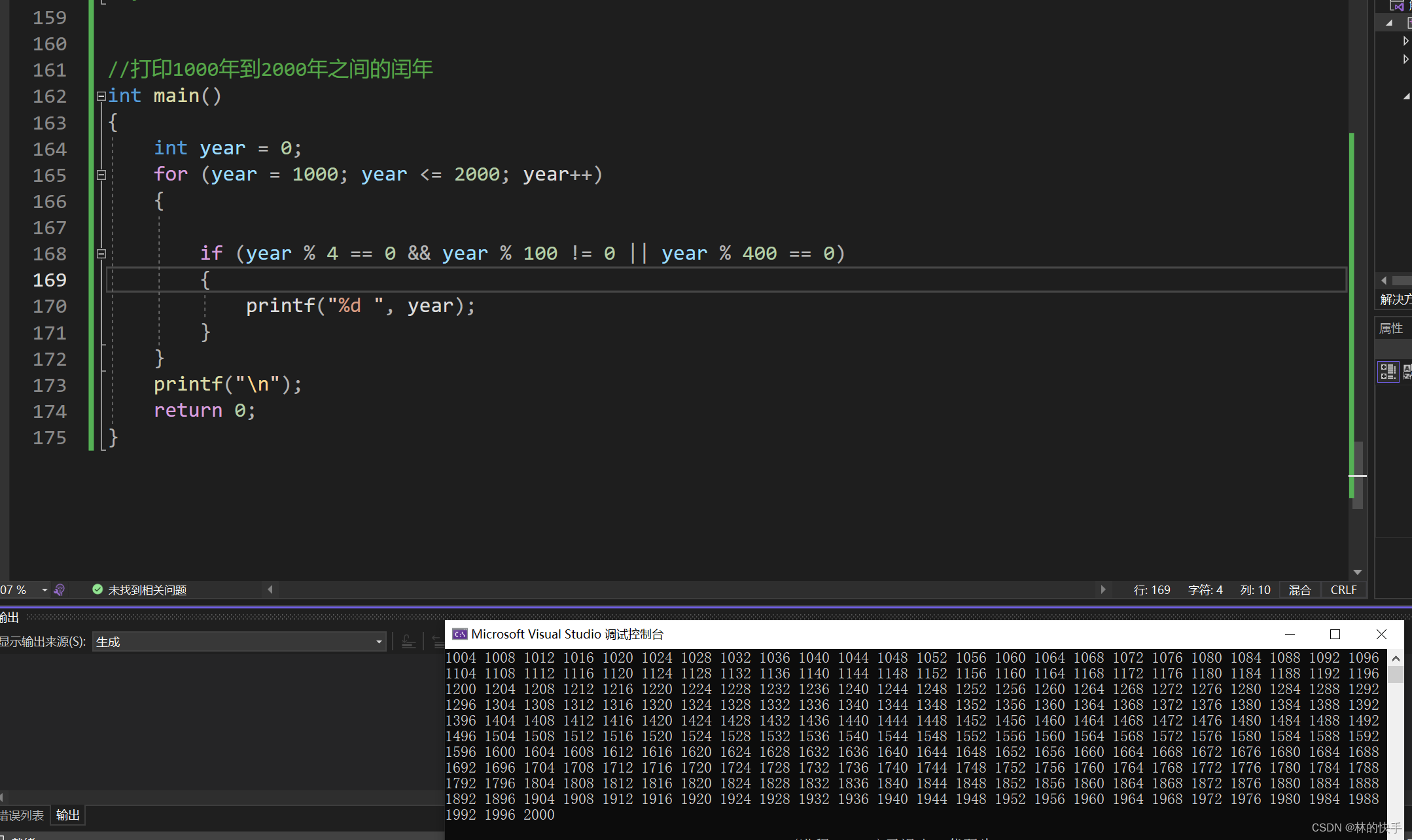The height and width of the screenshot is (840, 1412).
Task: Click the '属性' Properties panel header
Action: [1391, 328]
